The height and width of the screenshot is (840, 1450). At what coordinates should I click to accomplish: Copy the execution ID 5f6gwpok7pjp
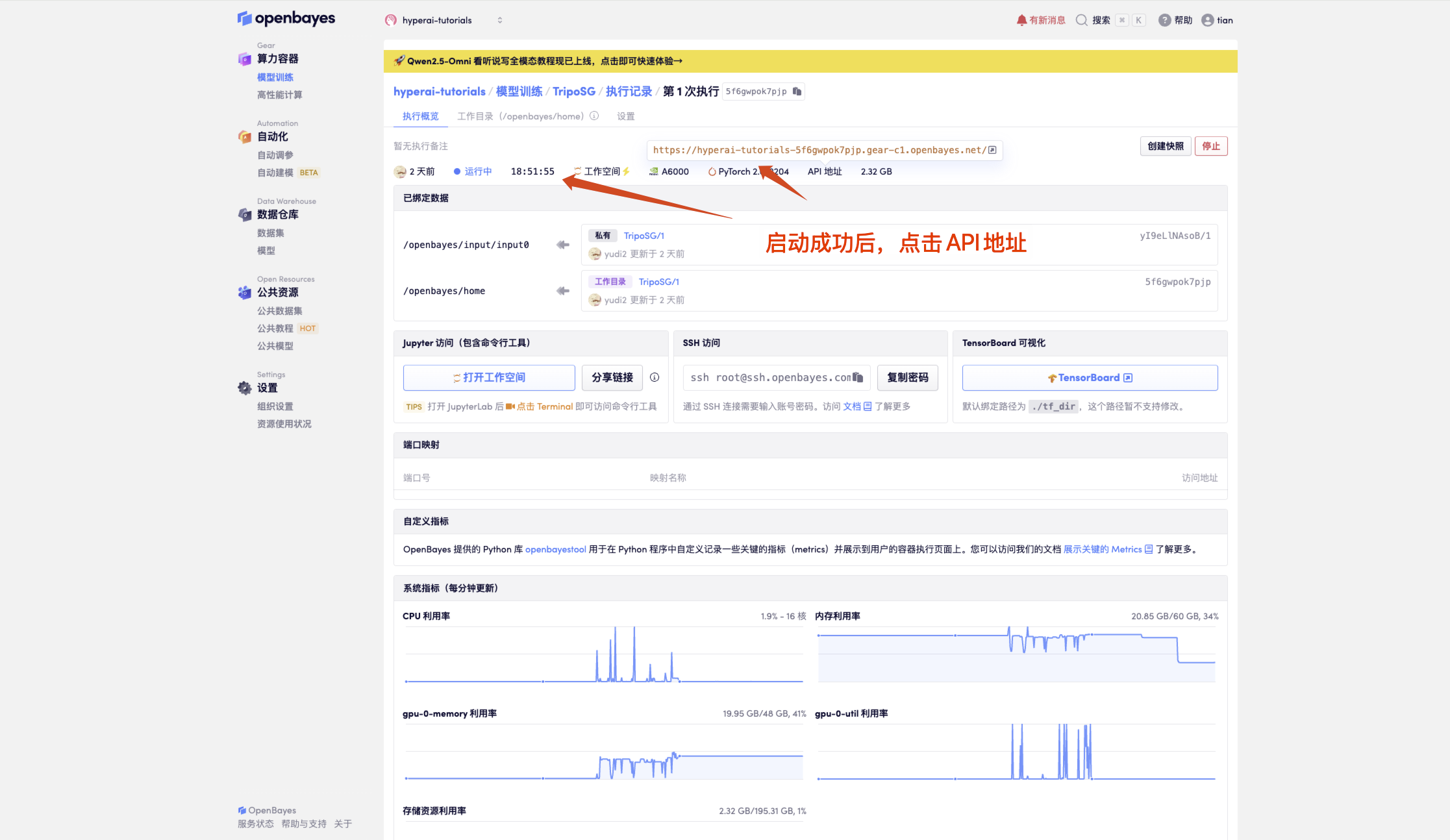pyautogui.click(x=797, y=92)
